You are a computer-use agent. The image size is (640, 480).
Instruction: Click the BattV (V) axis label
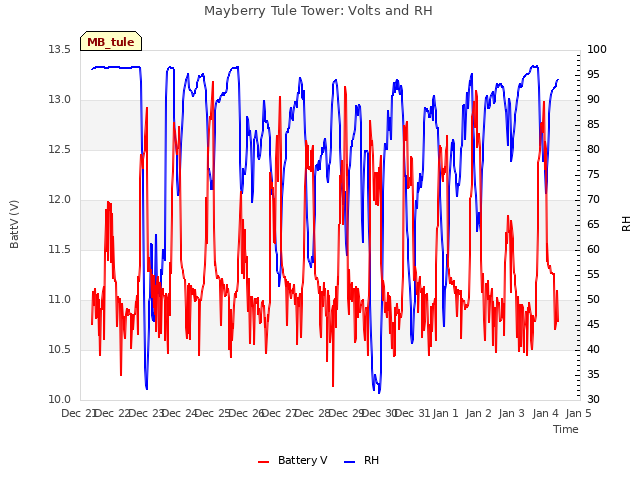[14, 224]
